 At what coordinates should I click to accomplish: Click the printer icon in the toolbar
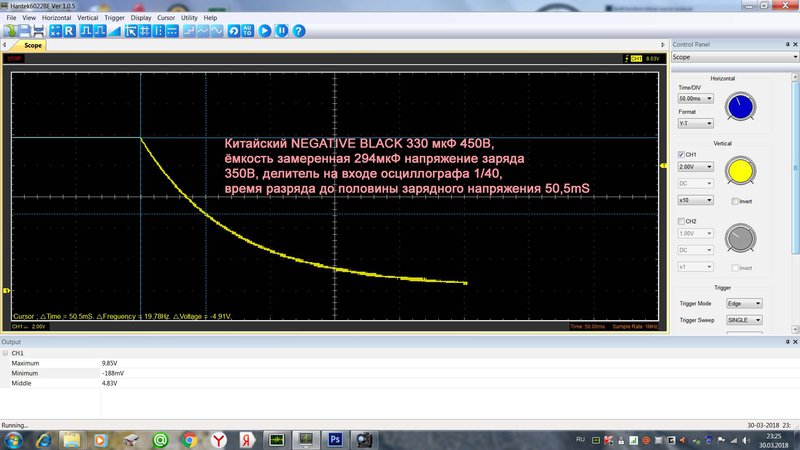[x=38, y=31]
